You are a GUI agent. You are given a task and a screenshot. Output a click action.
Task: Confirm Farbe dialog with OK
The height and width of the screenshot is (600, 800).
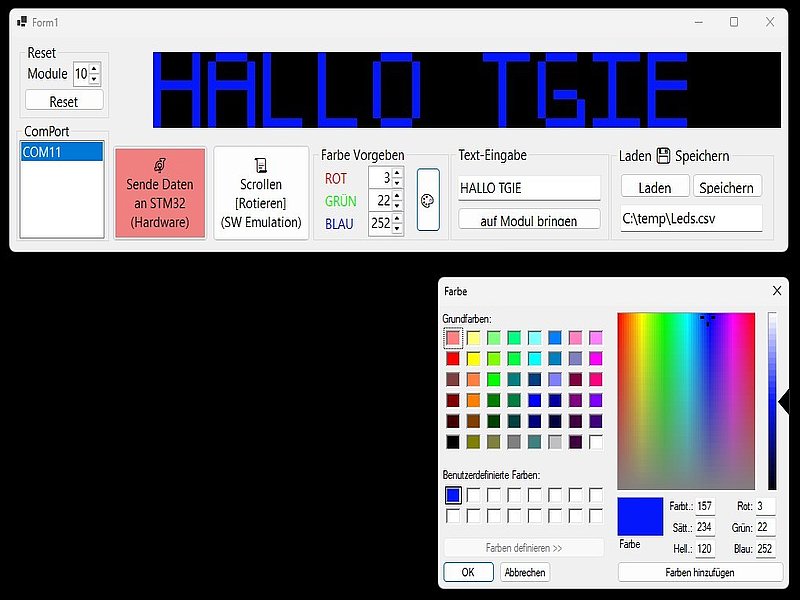tap(468, 572)
